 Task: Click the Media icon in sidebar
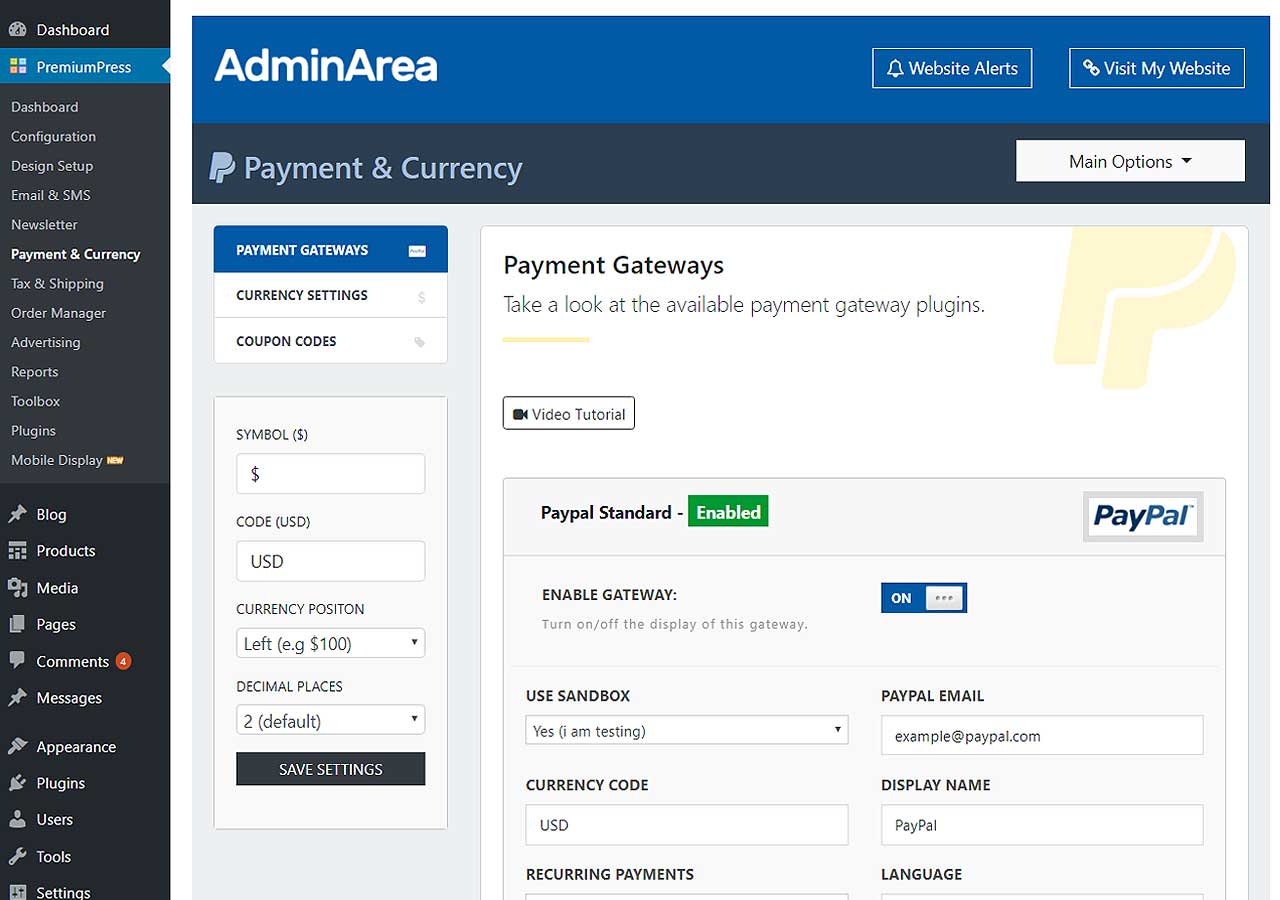tap(17, 588)
